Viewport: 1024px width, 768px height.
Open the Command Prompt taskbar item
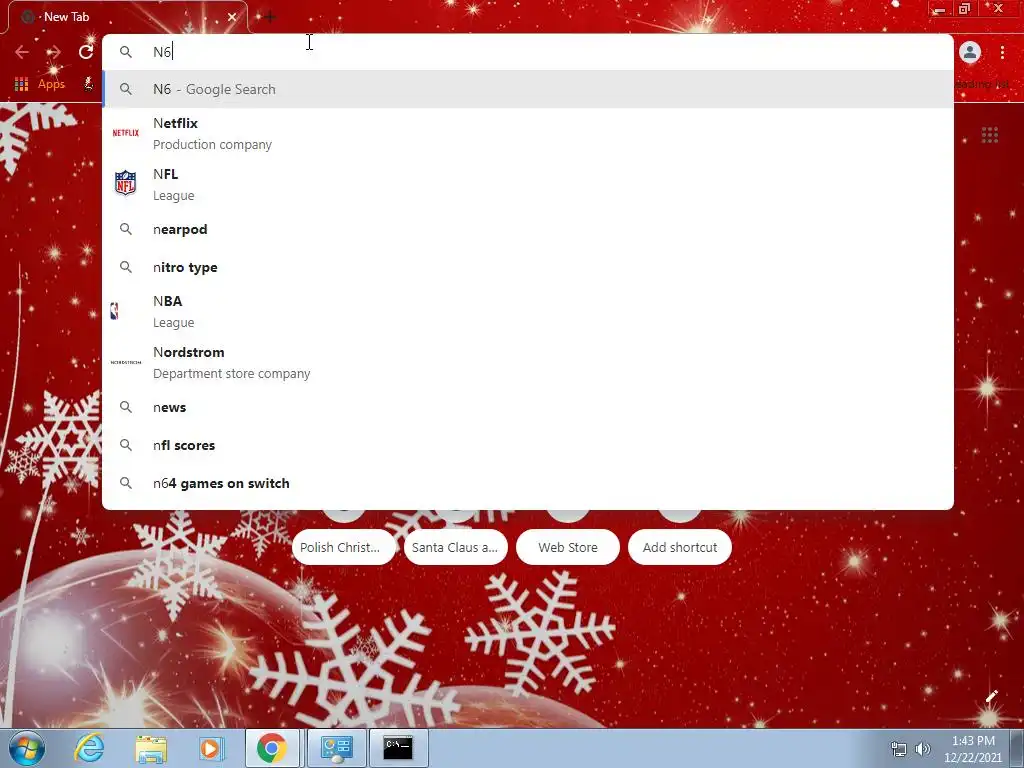point(398,748)
